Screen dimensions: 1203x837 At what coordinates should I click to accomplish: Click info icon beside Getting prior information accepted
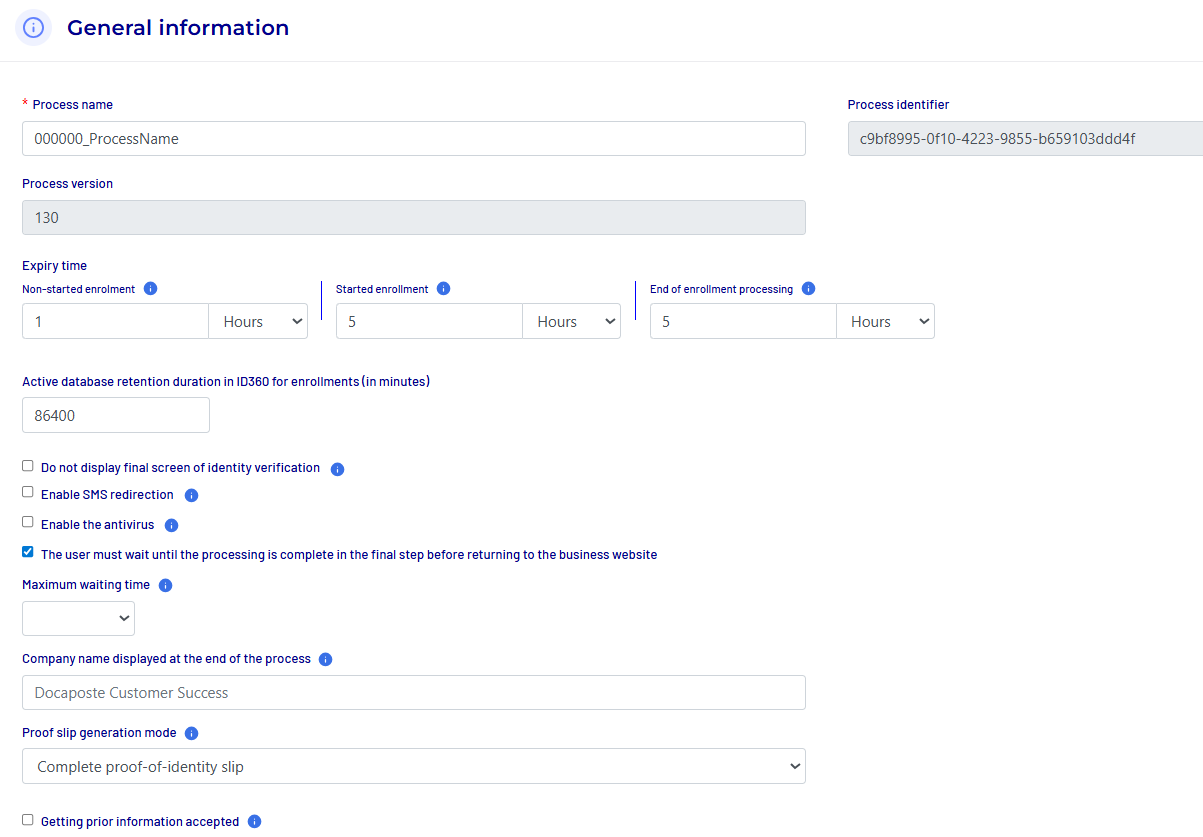(254, 822)
